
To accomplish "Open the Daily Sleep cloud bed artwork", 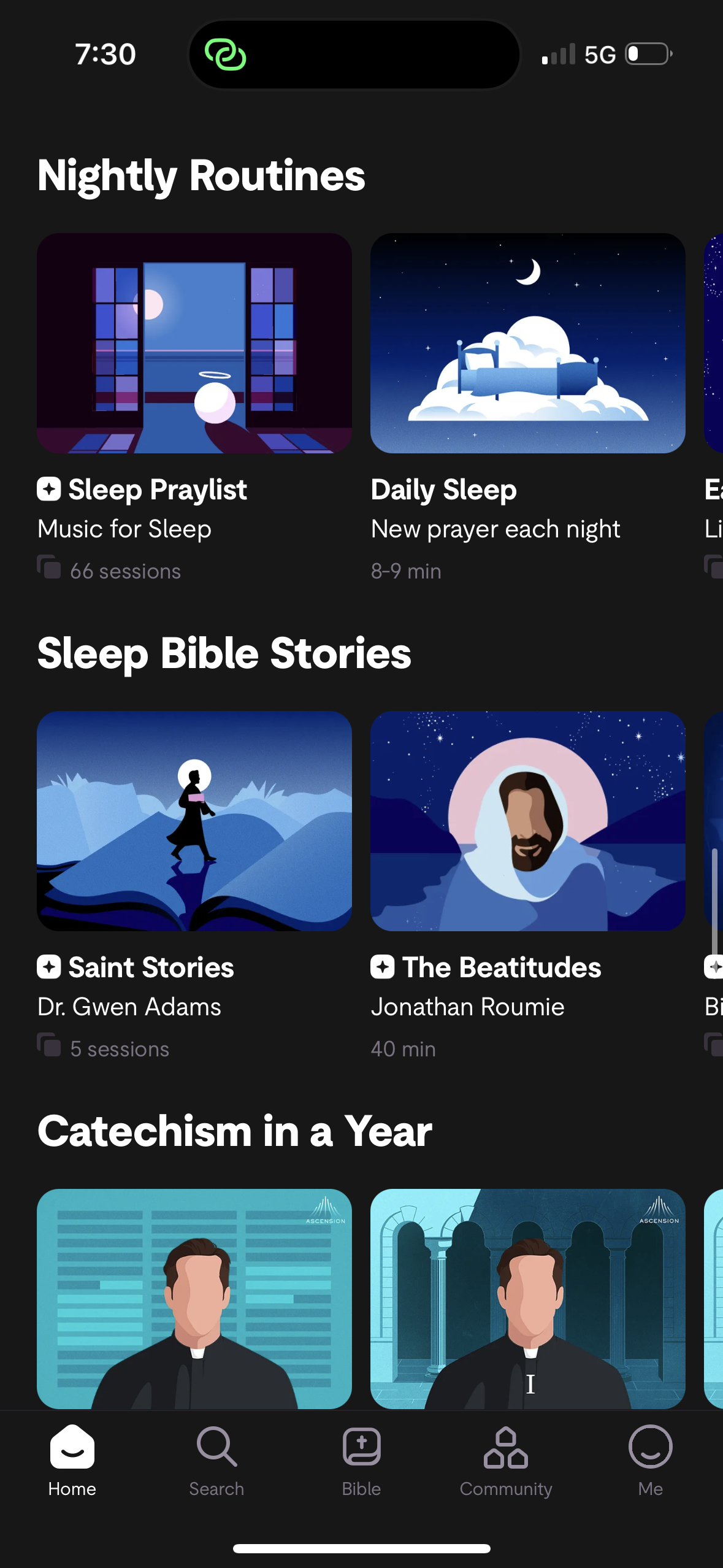I will pos(527,343).
